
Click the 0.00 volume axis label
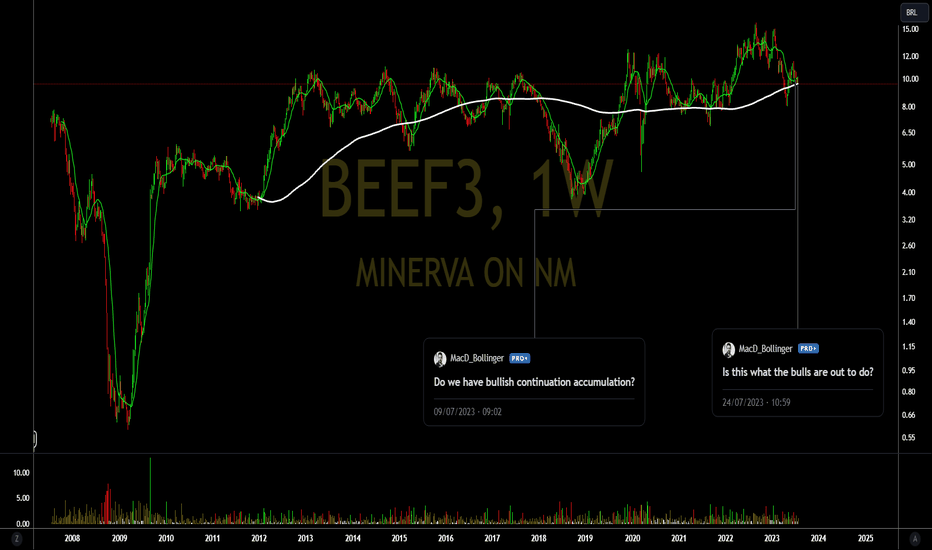click(x=23, y=524)
